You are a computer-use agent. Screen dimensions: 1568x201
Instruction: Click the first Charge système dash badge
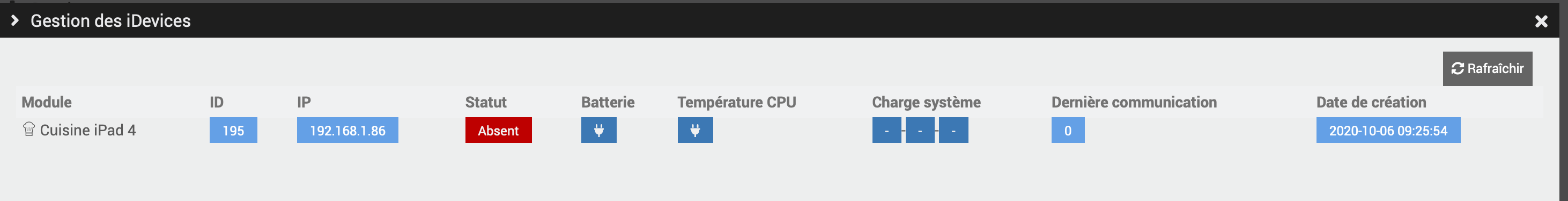click(x=887, y=130)
